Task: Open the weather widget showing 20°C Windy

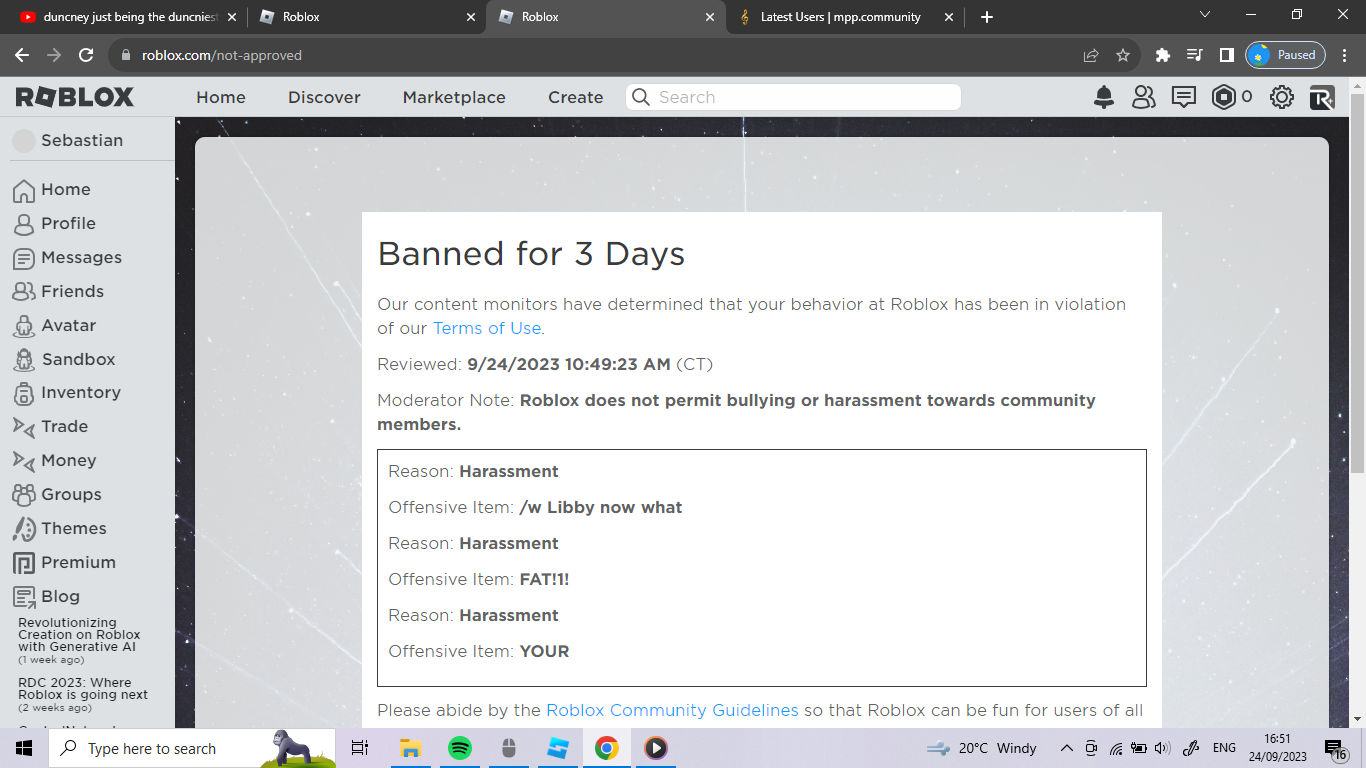Action: [x=981, y=748]
